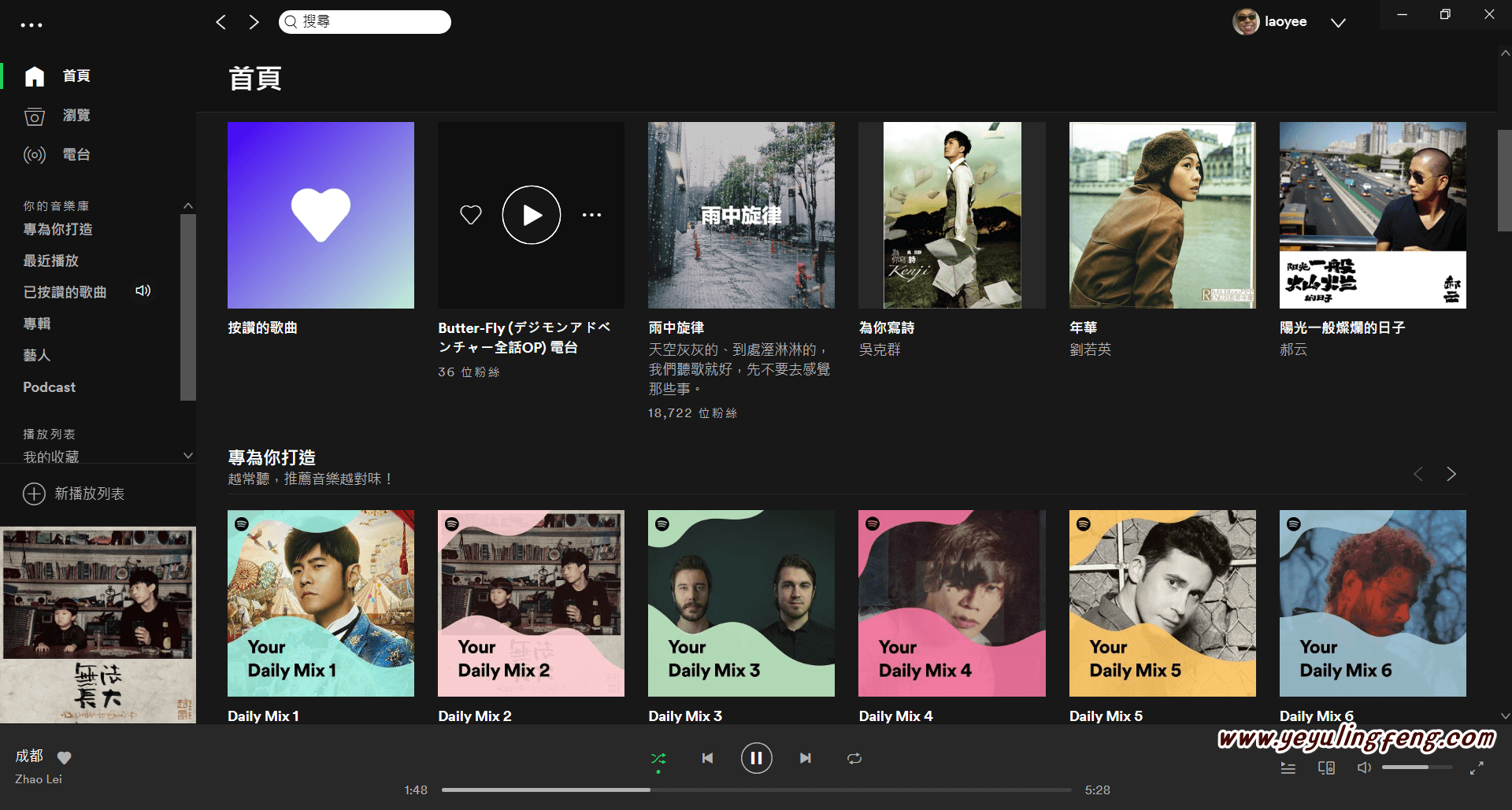Open the play queue icon
Viewport: 1512px width, 810px height.
click(x=1288, y=767)
